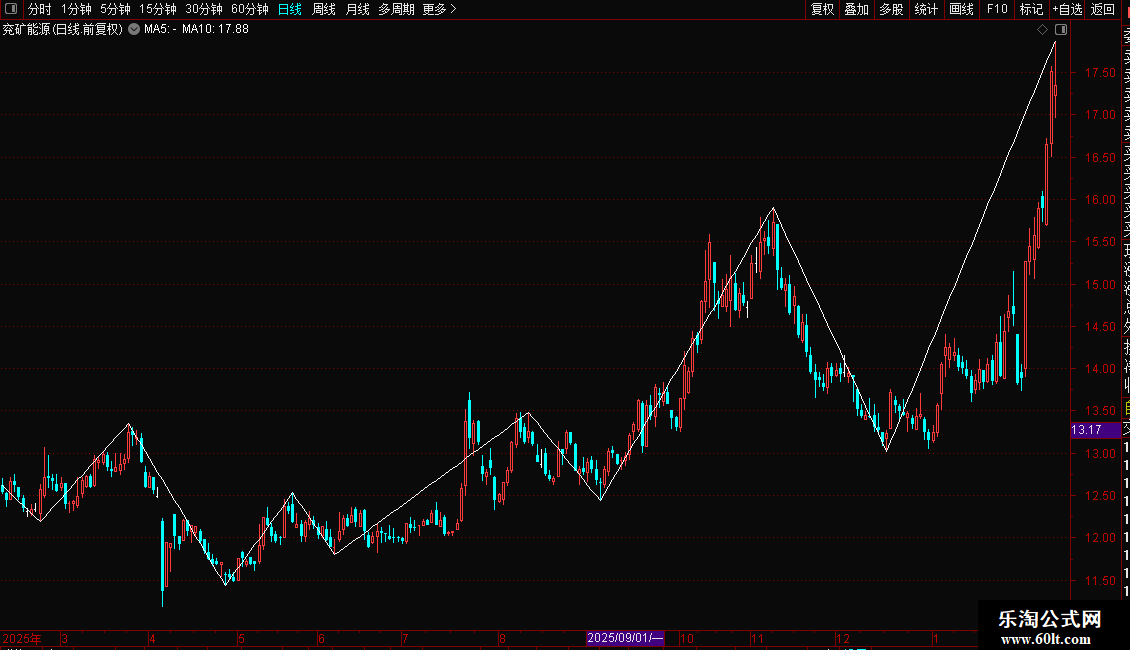Open 多周期 multi-period view
This screenshot has height=650, width=1130.
point(396,9)
